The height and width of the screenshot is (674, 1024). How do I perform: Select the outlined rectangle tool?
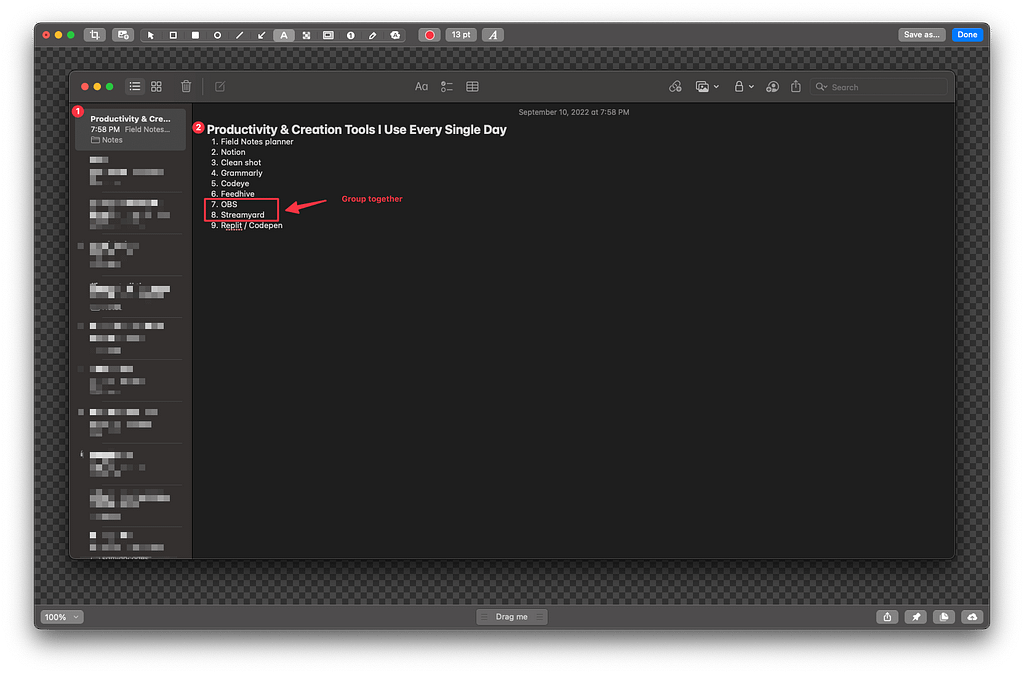click(173, 35)
